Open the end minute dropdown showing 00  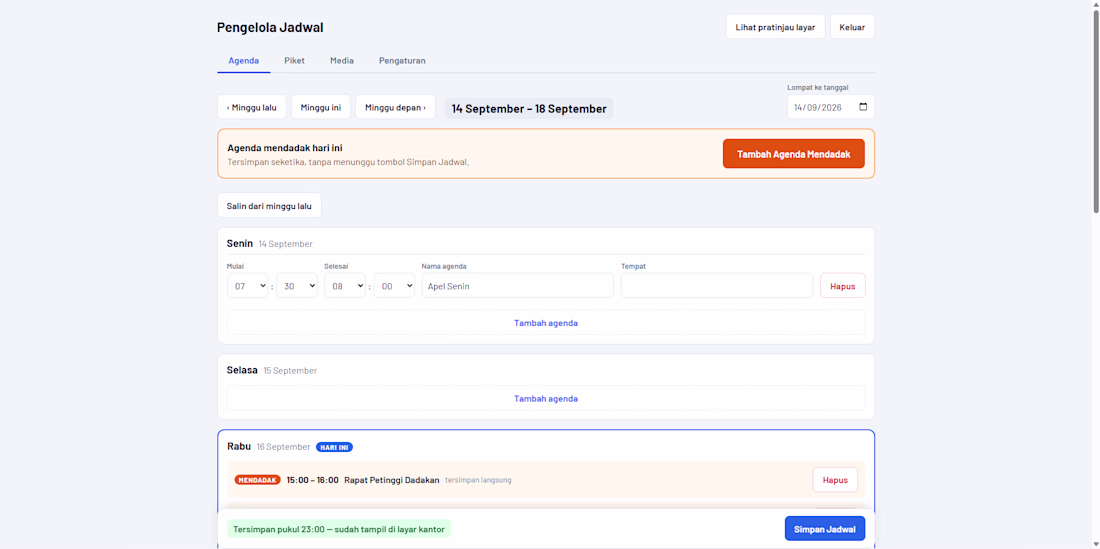[x=394, y=285]
